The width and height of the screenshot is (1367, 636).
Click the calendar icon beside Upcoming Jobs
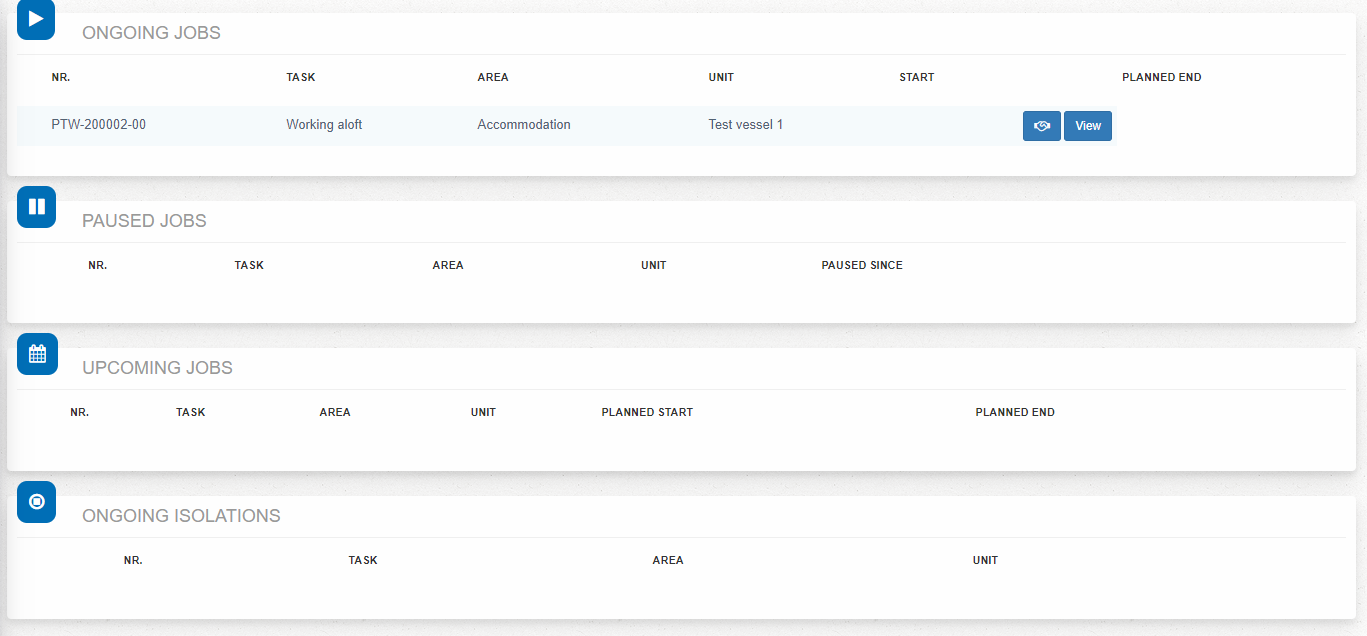click(x=37, y=353)
